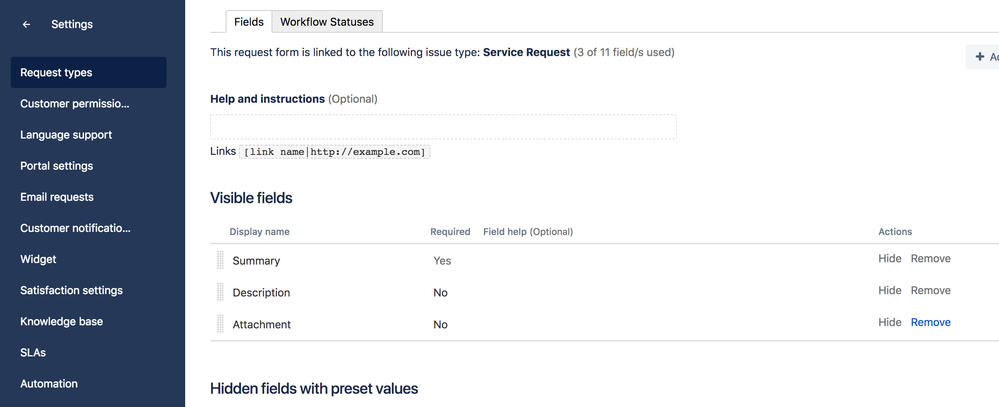Hide the Summary field
999x407 pixels.
[x=890, y=258]
